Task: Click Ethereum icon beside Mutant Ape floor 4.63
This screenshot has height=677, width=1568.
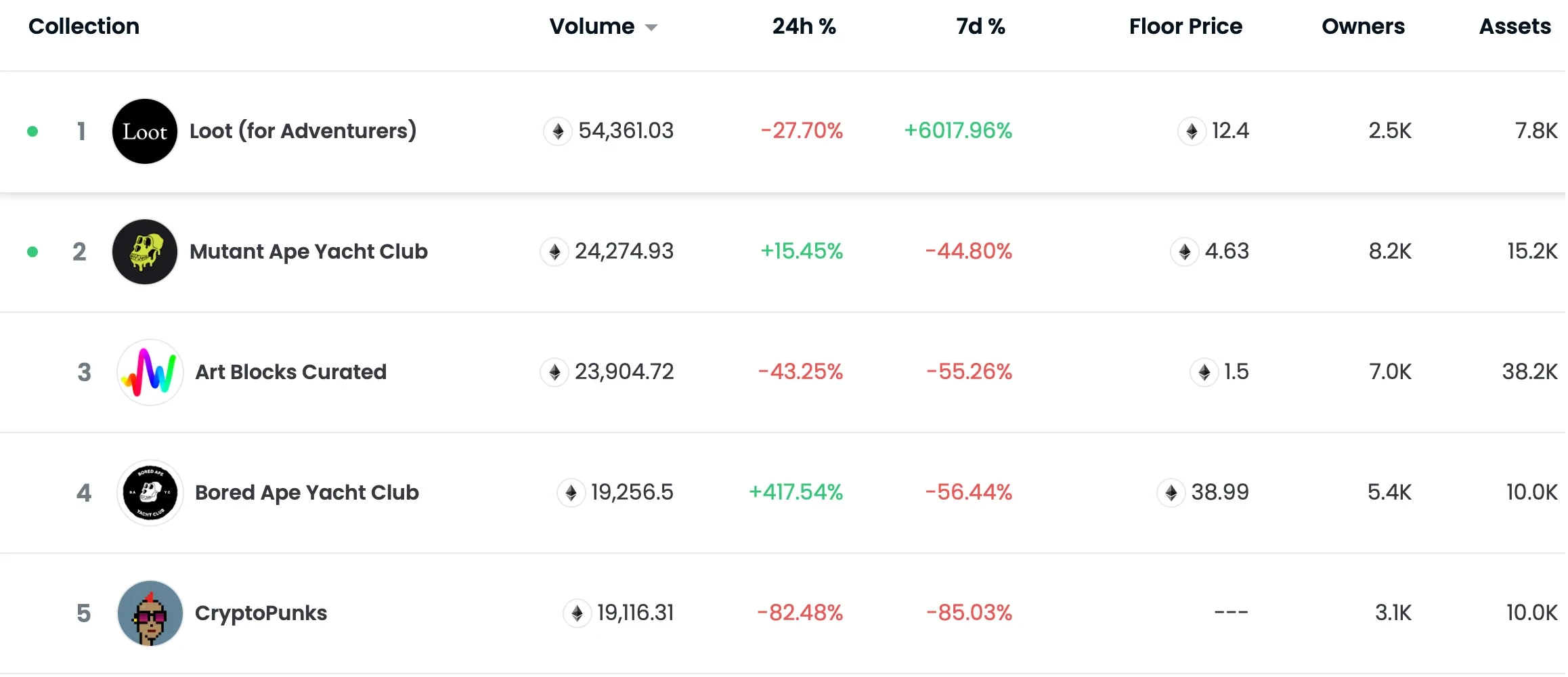Action: pos(1185,252)
